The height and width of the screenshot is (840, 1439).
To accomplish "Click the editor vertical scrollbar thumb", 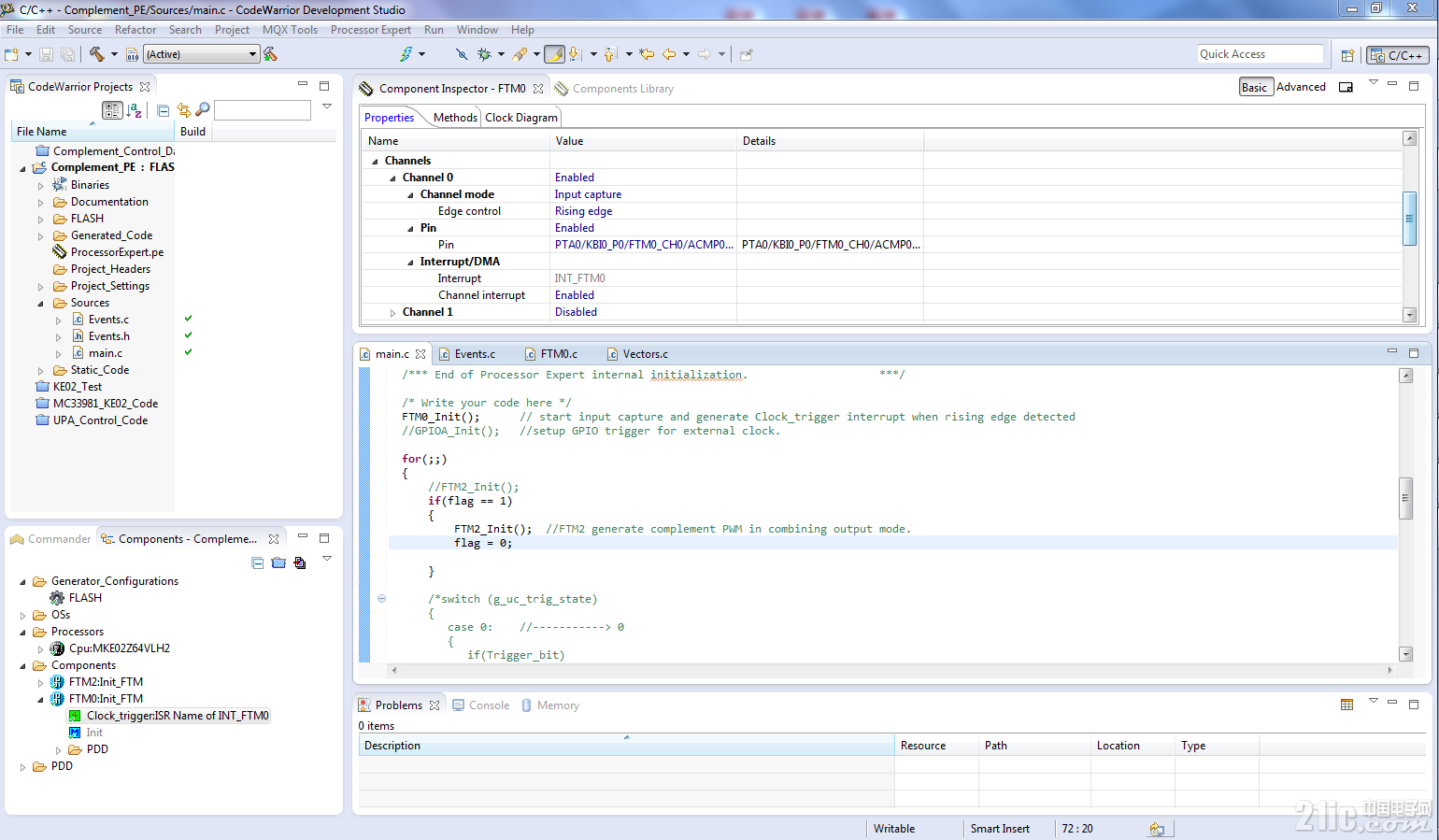I will pyautogui.click(x=1405, y=497).
